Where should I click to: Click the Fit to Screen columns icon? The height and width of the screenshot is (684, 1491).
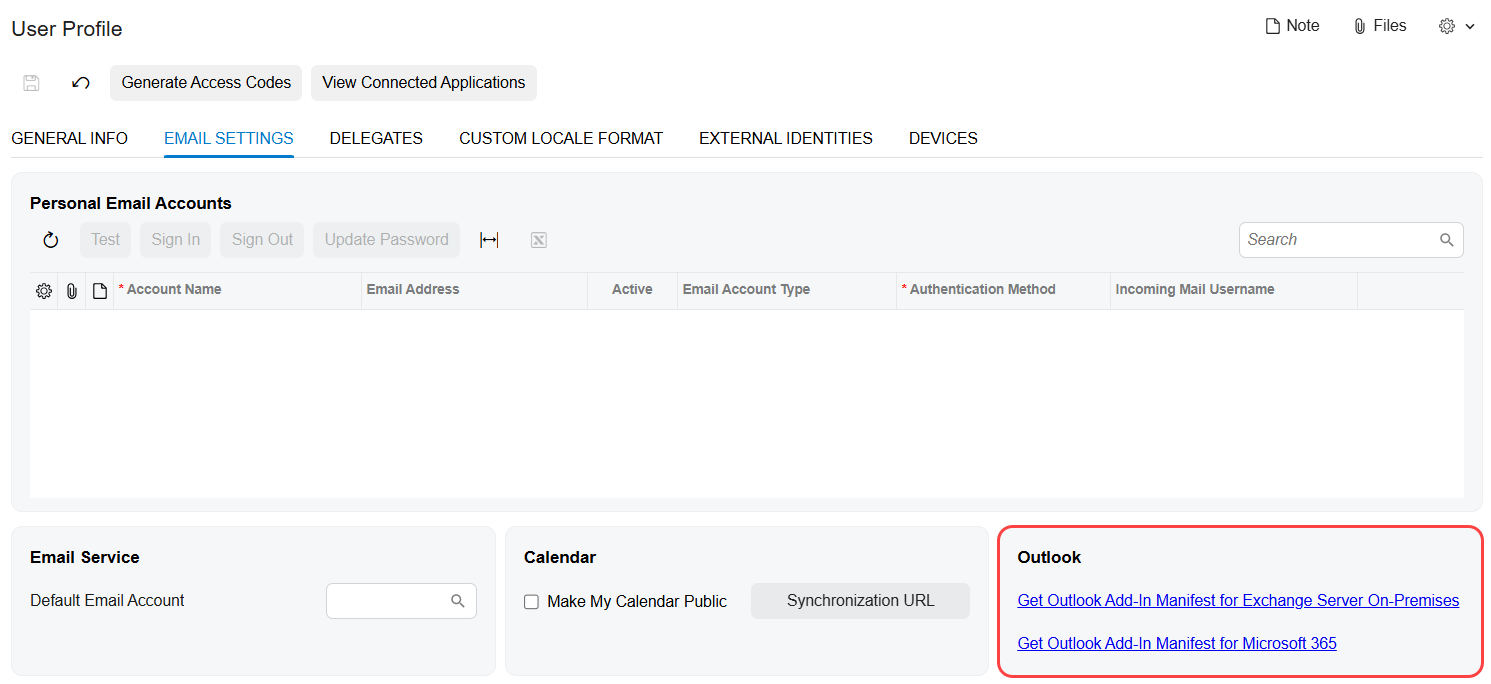[489, 240]
